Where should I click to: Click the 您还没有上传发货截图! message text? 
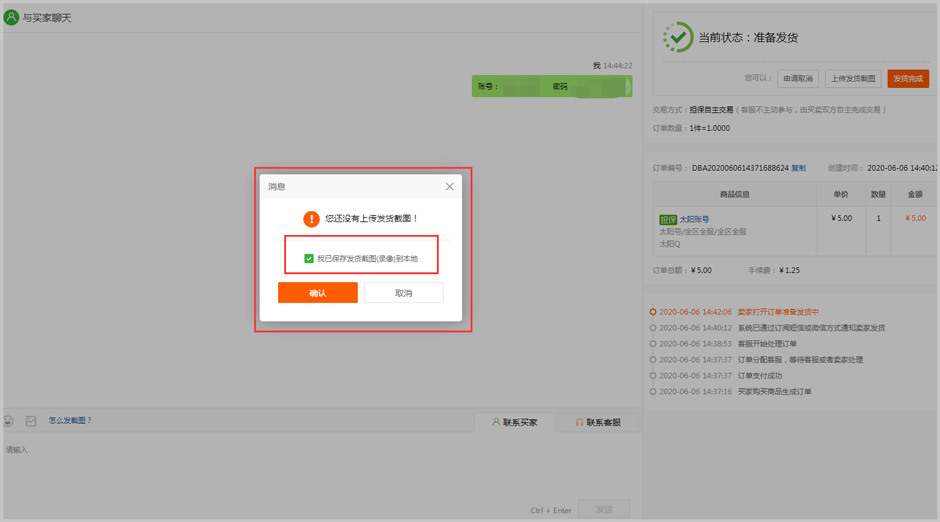click(371, 218)
